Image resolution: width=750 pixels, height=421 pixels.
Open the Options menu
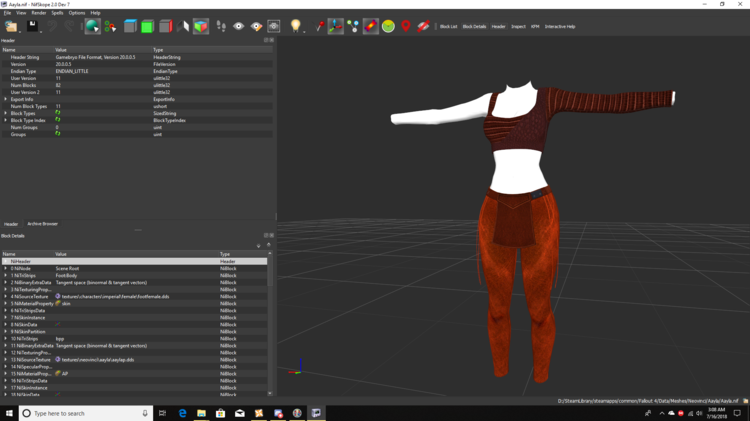click(x=77, y=13)
